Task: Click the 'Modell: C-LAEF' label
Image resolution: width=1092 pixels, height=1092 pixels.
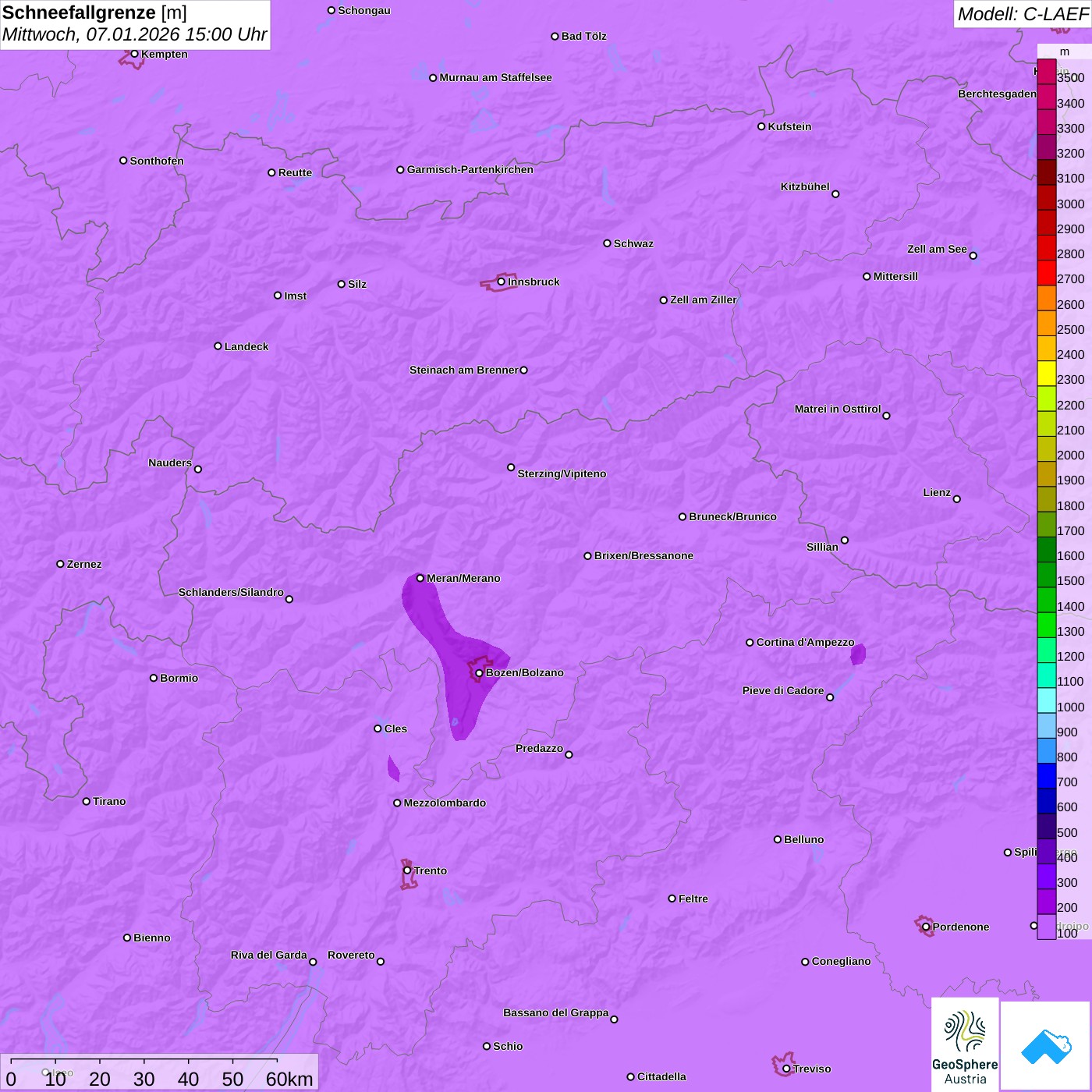Action: coord(1022,14)
